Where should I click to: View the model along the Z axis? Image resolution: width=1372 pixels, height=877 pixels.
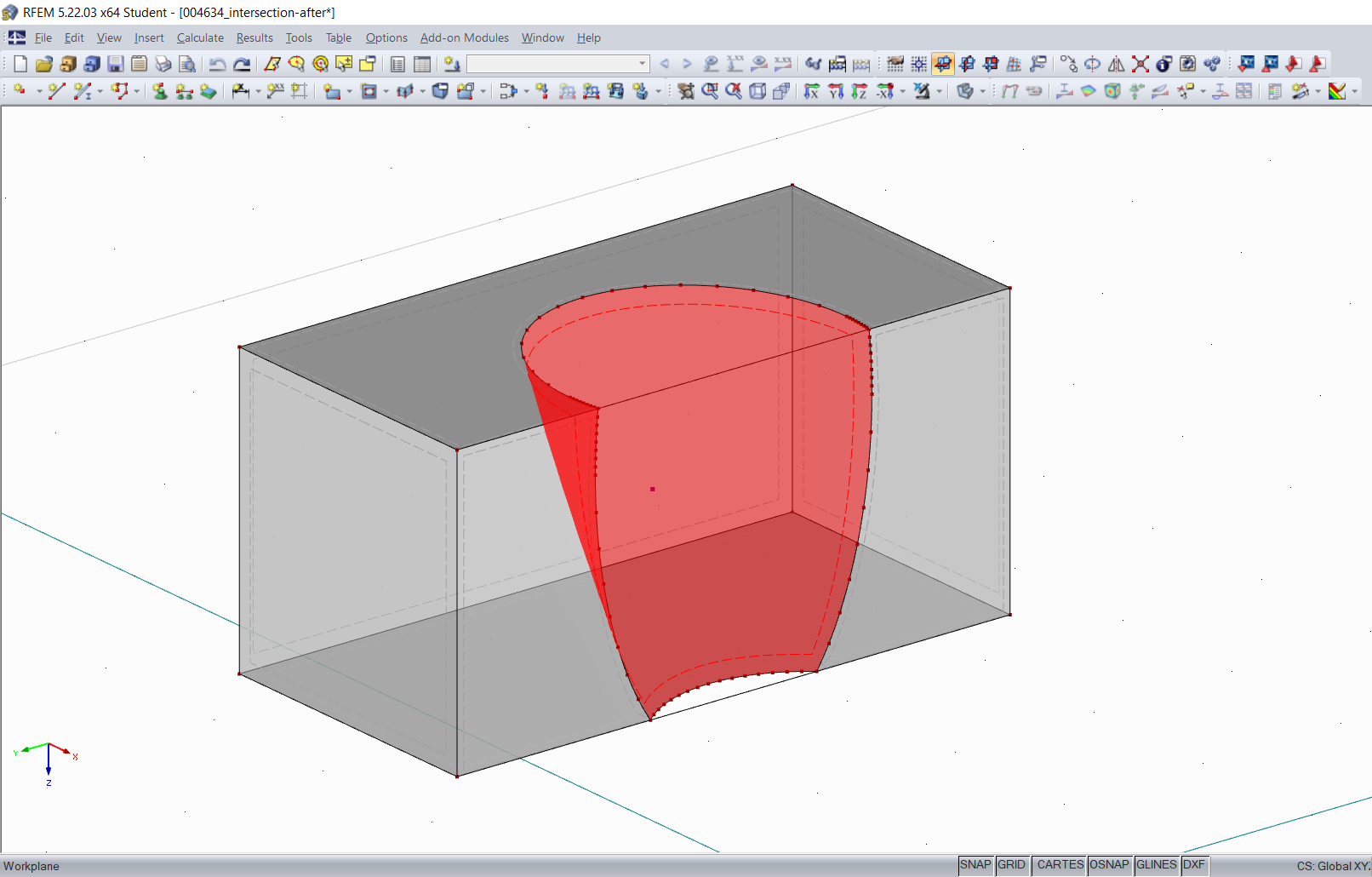[859, 91]
